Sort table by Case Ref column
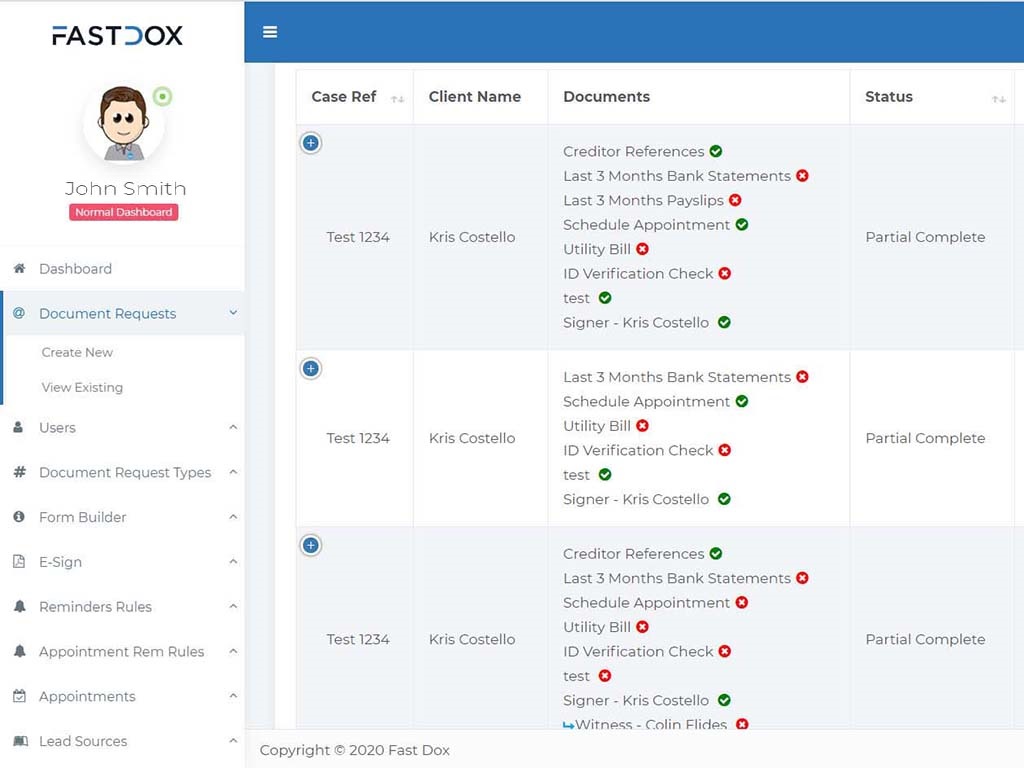 [397, 98]
